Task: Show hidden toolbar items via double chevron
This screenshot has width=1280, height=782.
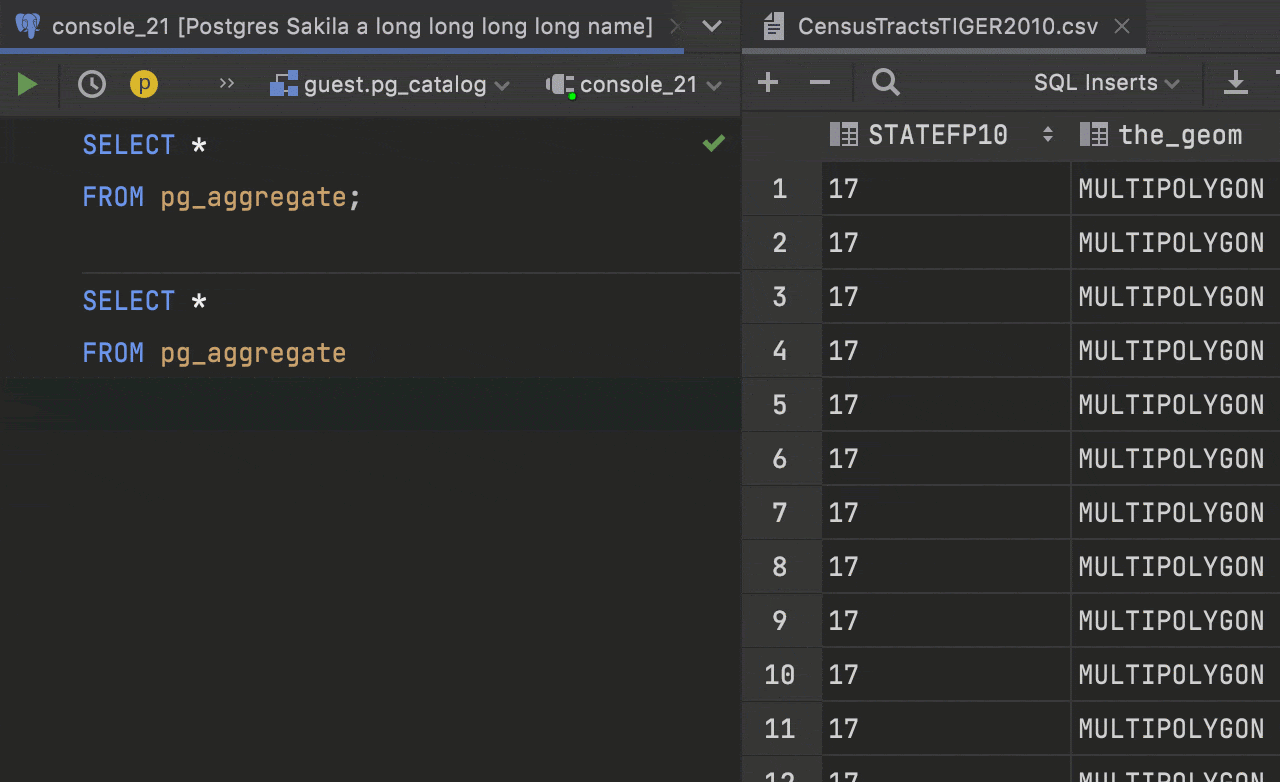Action: (227, 84)
